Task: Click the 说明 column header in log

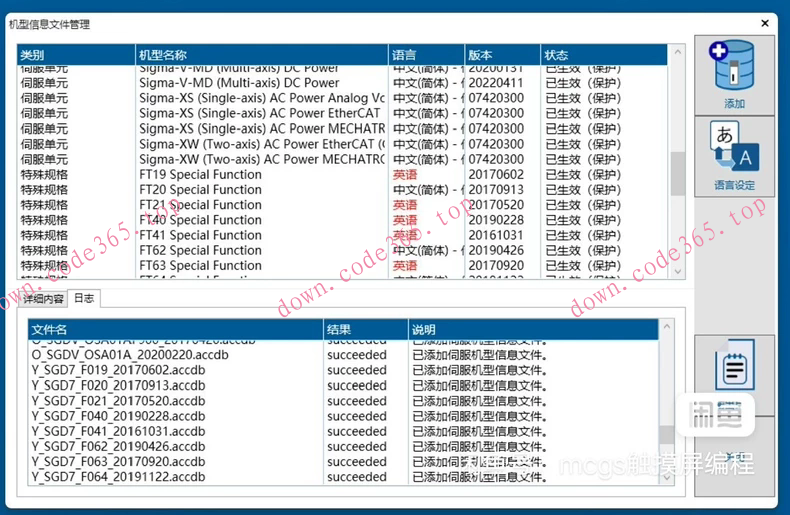Action: pyautogui.click(x=533, y=330)
